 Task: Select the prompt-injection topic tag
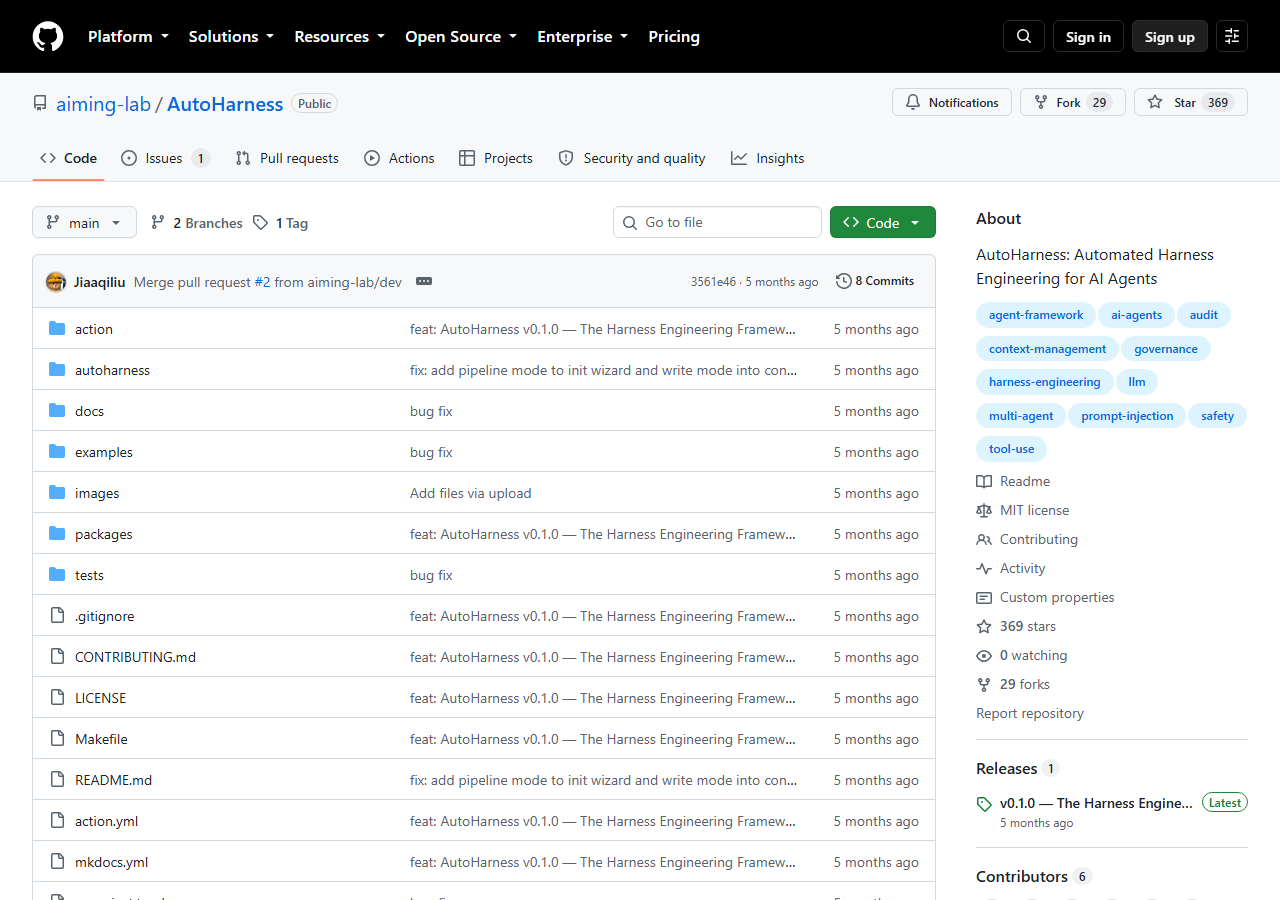1127,416
